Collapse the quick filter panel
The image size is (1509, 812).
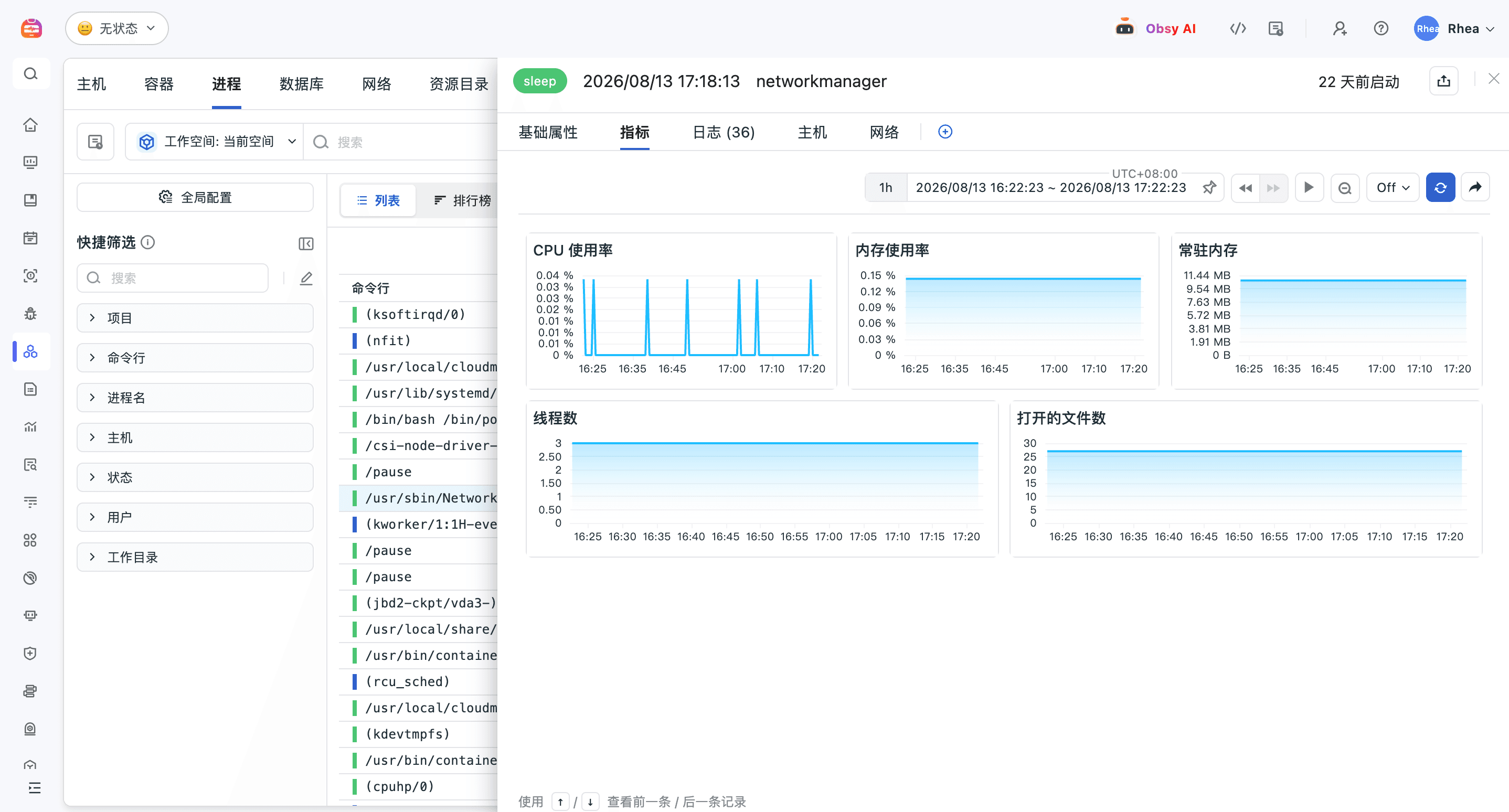pyautogui.click(x=306, y=243)
